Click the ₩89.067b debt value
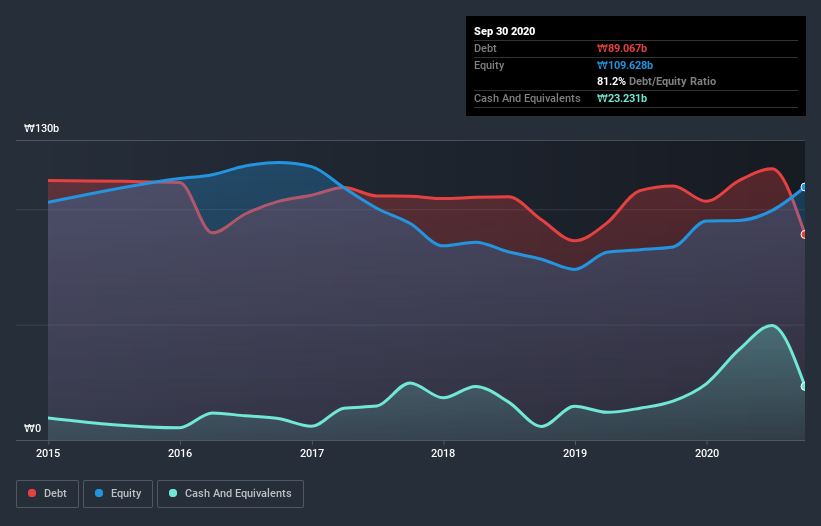Image resolution: width=821 pixels, height=526 pixels. tap(622, 48)
